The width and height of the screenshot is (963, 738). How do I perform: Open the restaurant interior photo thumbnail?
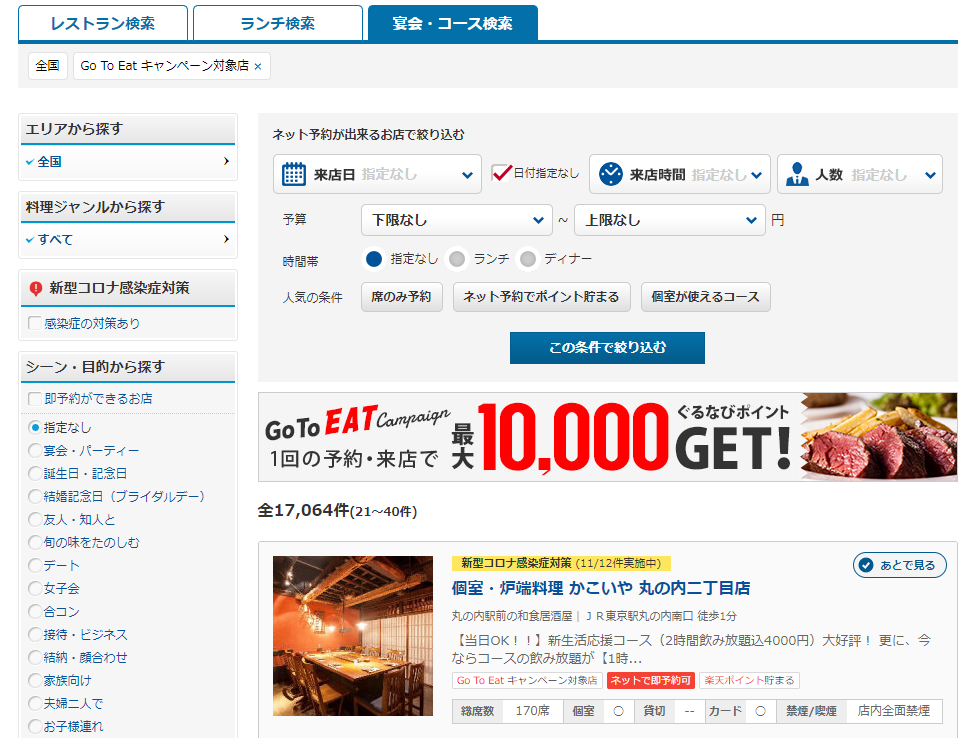pos(353,636)
